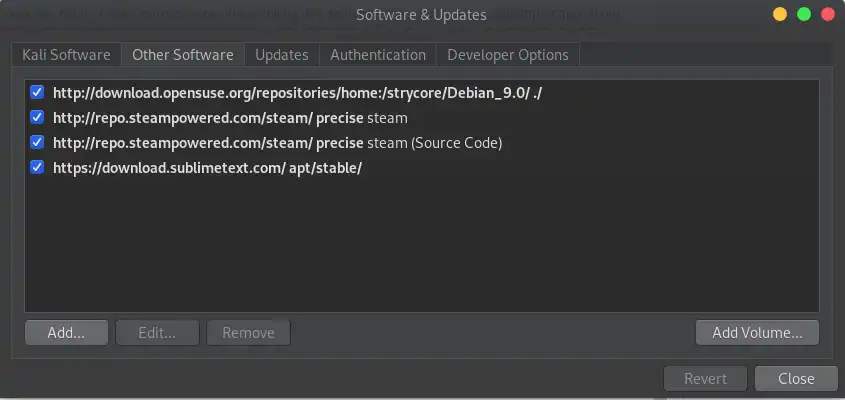This screenshot has width=845, height=400.
Task: Click the Edit... button
Action: point(157,333)
